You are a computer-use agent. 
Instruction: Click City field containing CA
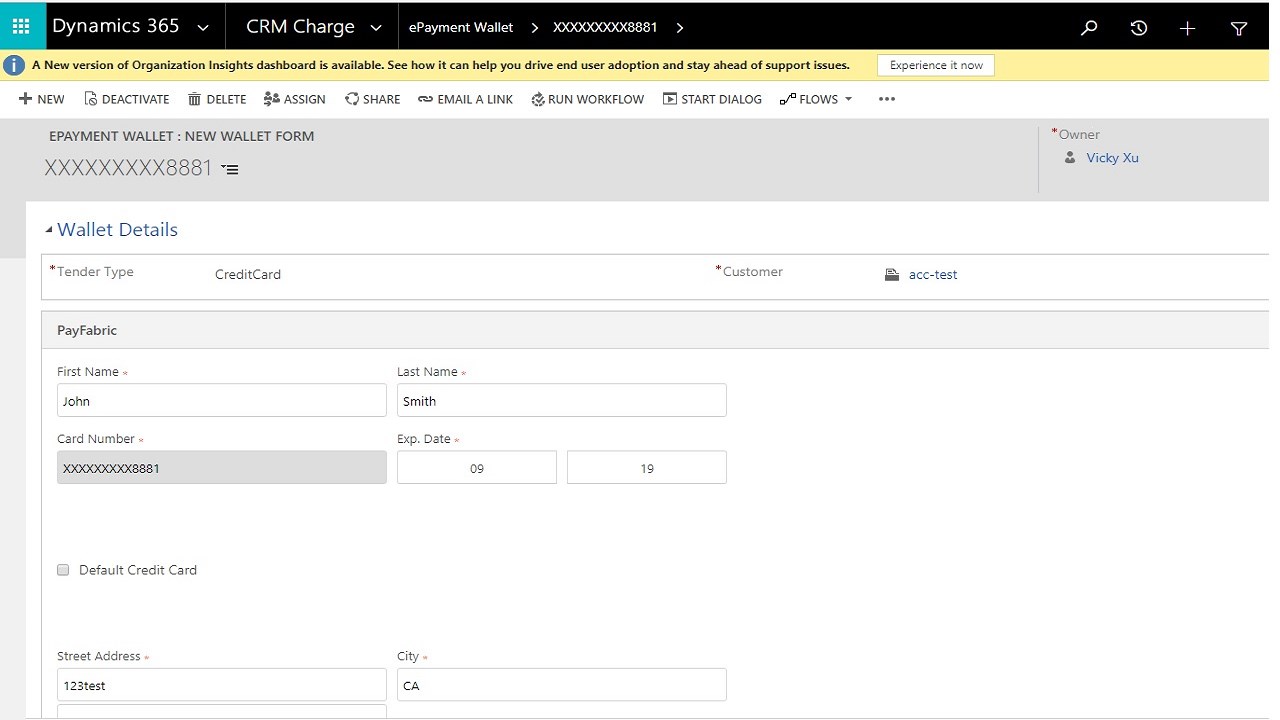pos(562,686)
